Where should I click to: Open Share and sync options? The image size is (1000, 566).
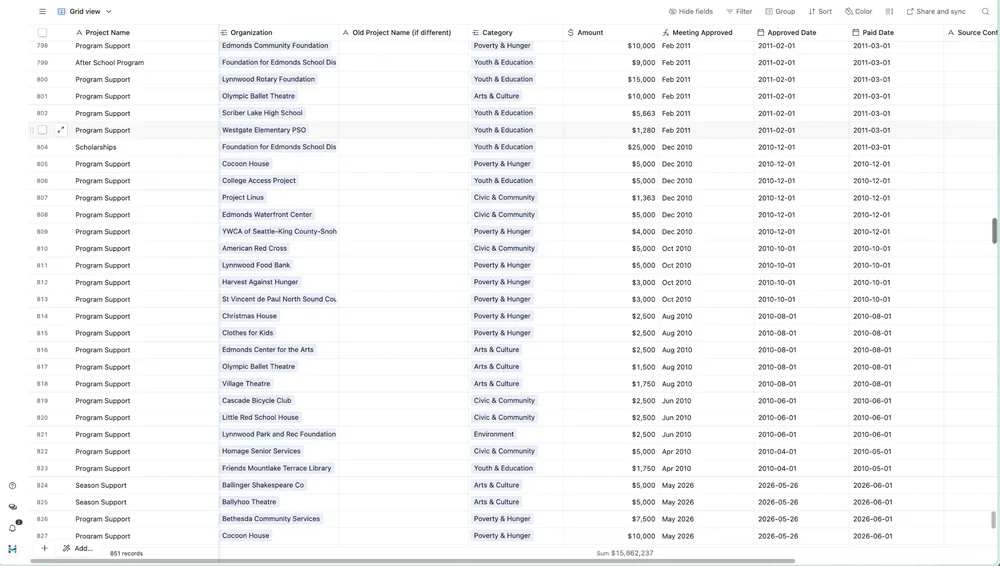(936, 11)
